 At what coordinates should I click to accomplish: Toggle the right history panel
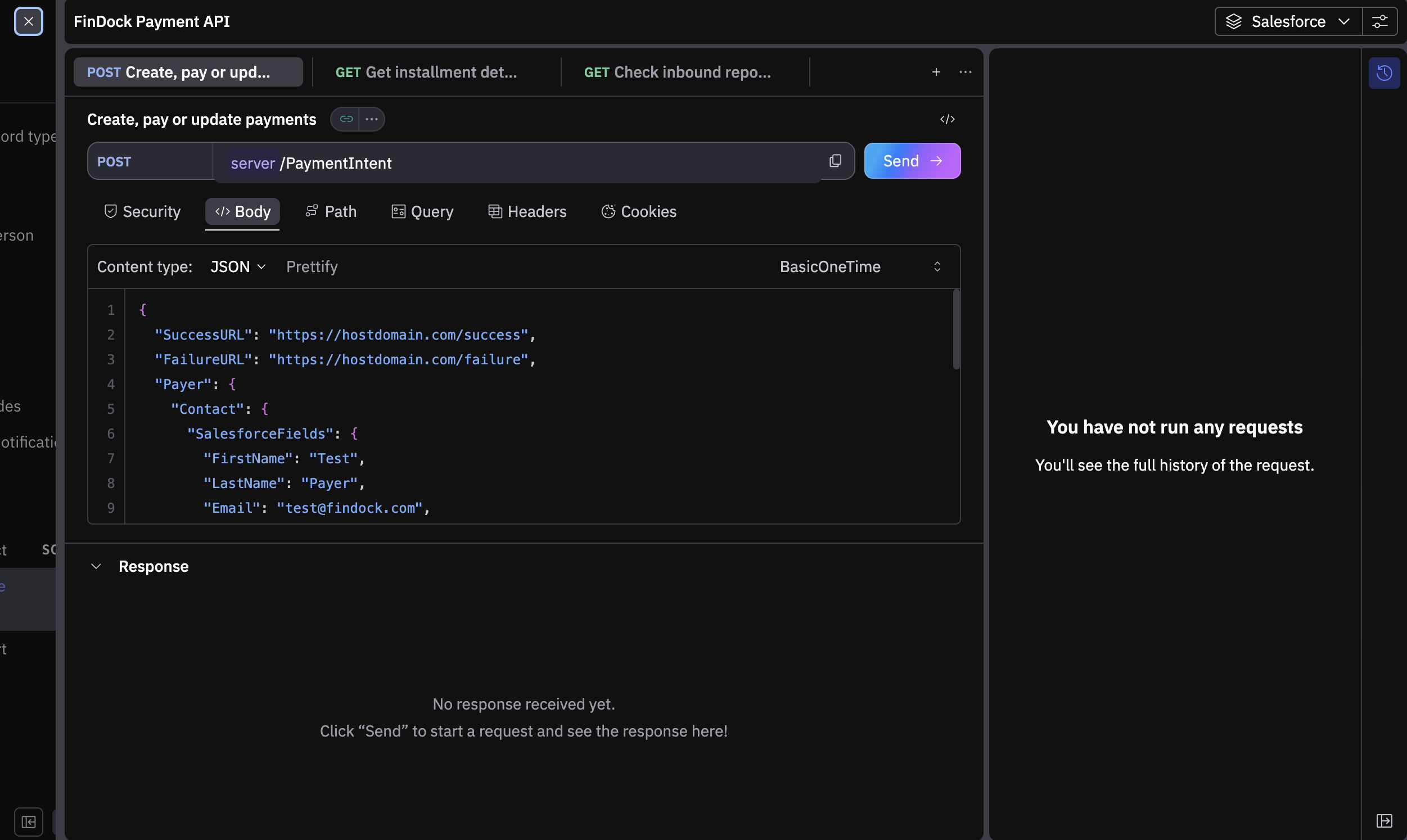[x=1384, y=821]
